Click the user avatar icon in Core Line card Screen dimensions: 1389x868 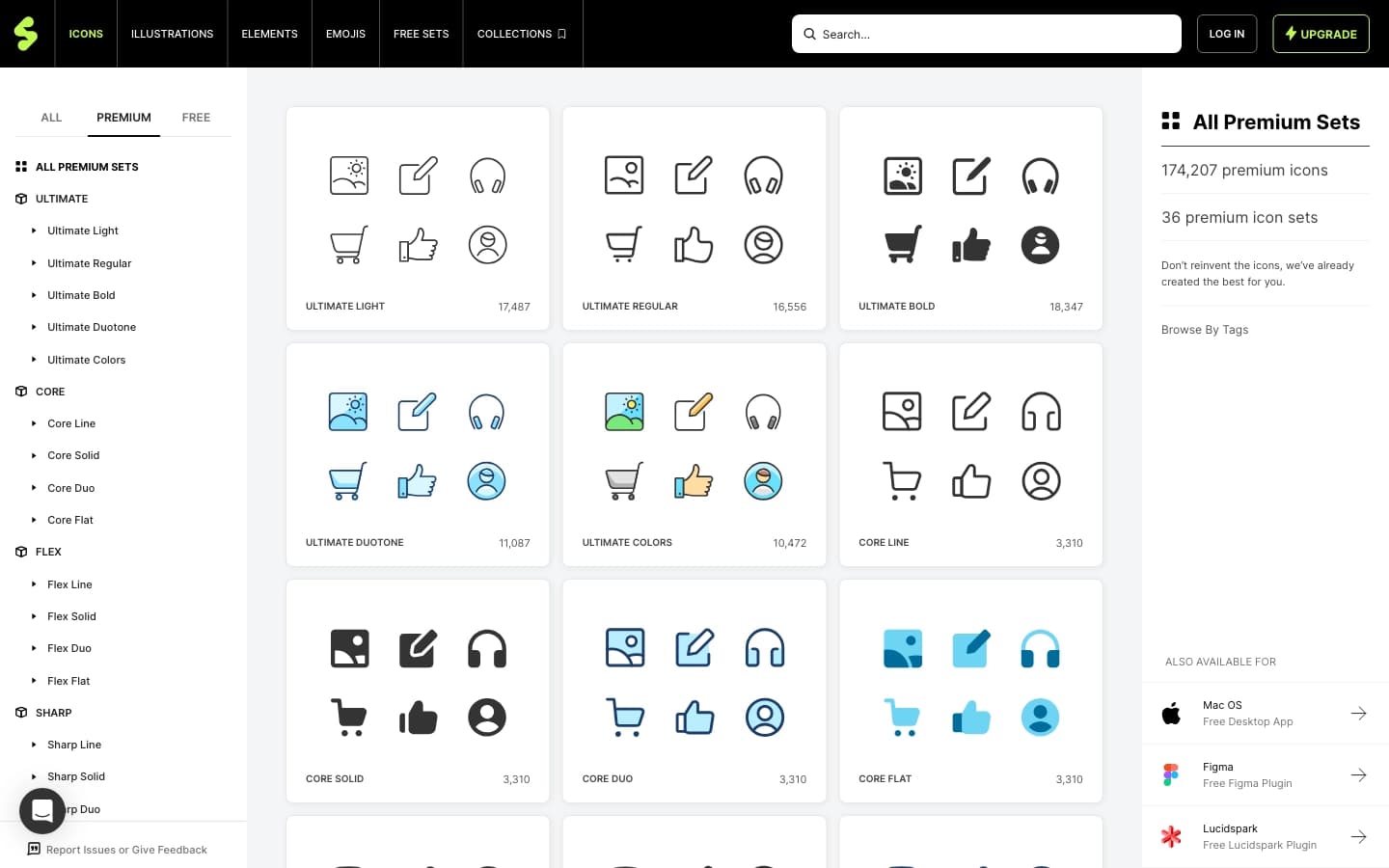click(x=1041, y=480)
